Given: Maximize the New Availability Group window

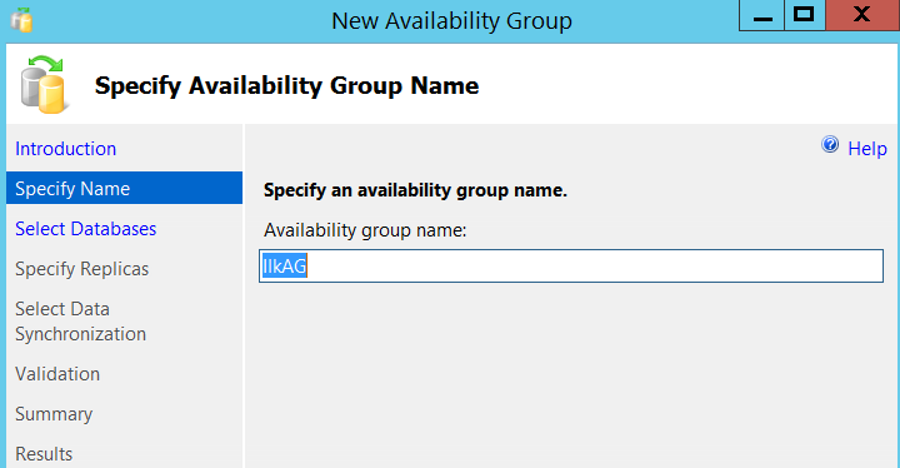Looking at the screenshot, I should click(x=805, y=16).
